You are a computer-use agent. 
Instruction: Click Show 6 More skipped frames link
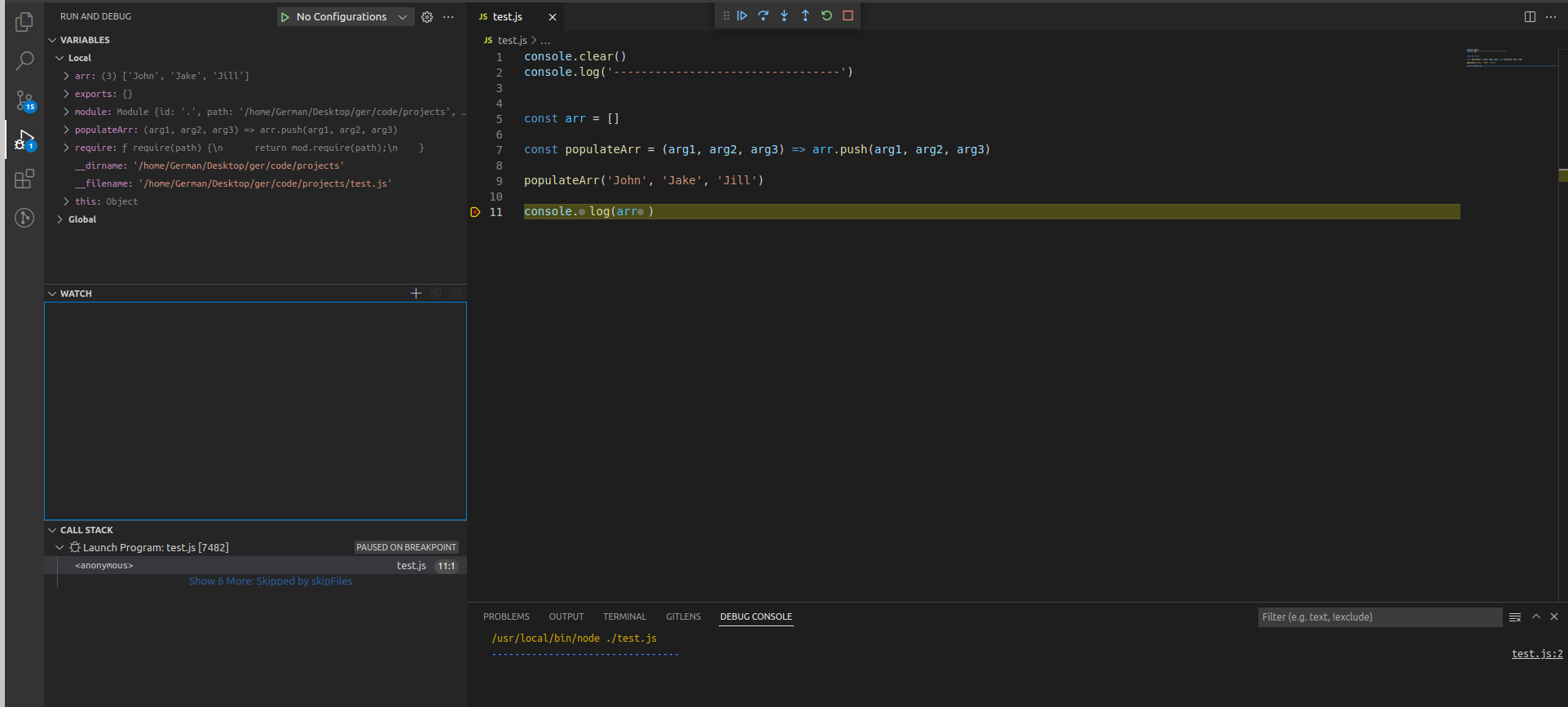click(271, 581)
